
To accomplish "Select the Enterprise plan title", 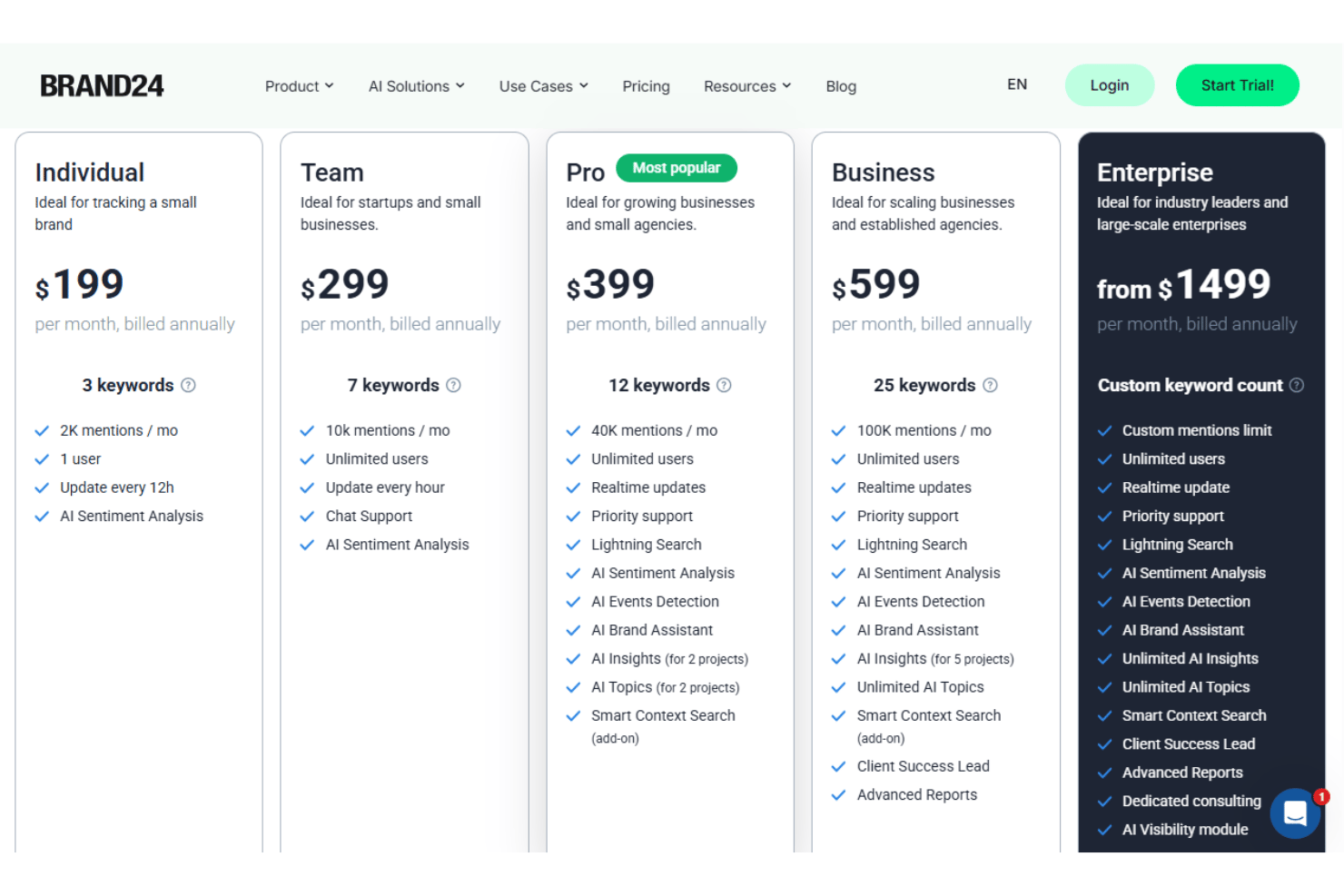I will tap(1155, 172).
